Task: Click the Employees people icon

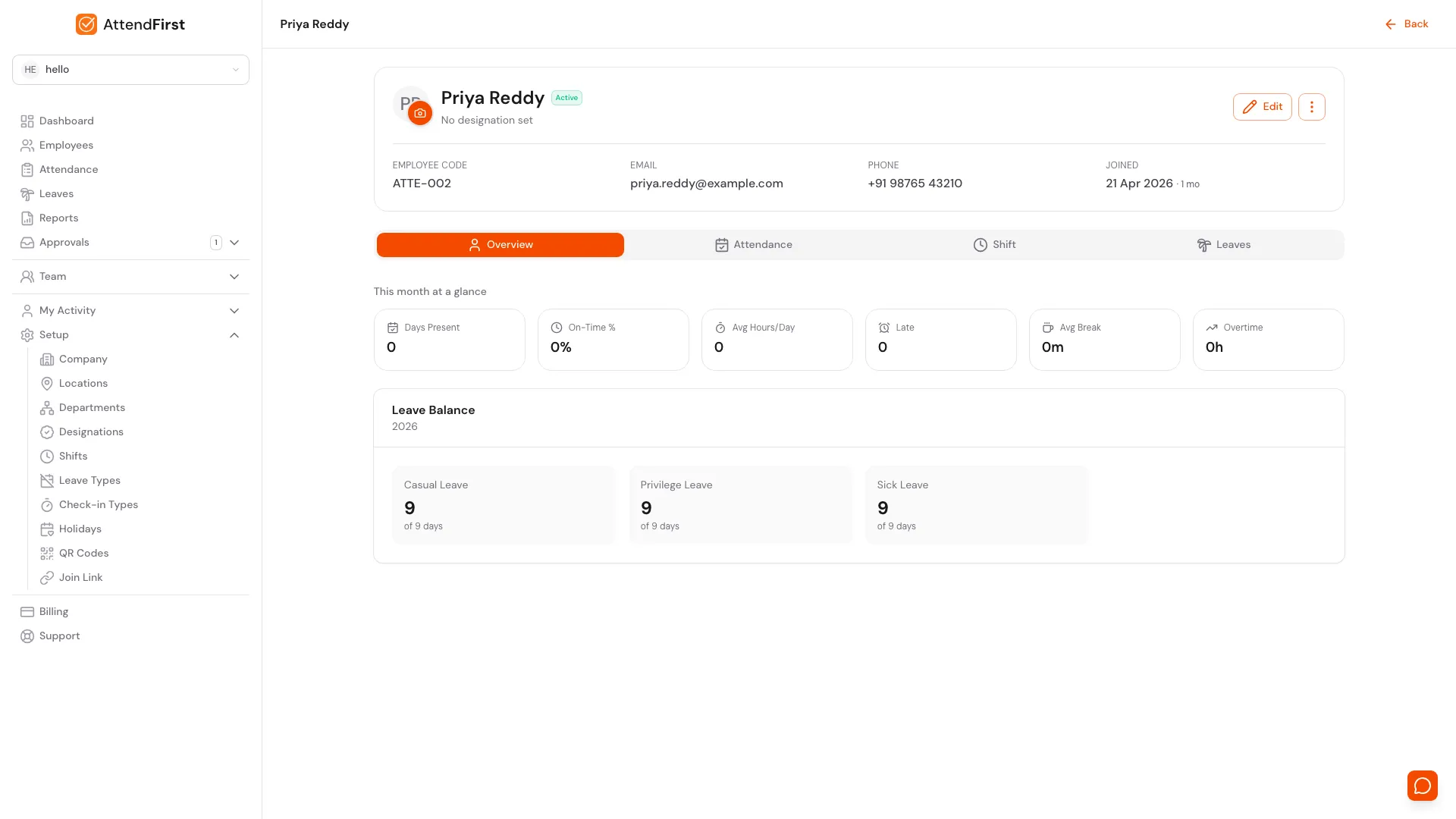Action: coord(27,146)
